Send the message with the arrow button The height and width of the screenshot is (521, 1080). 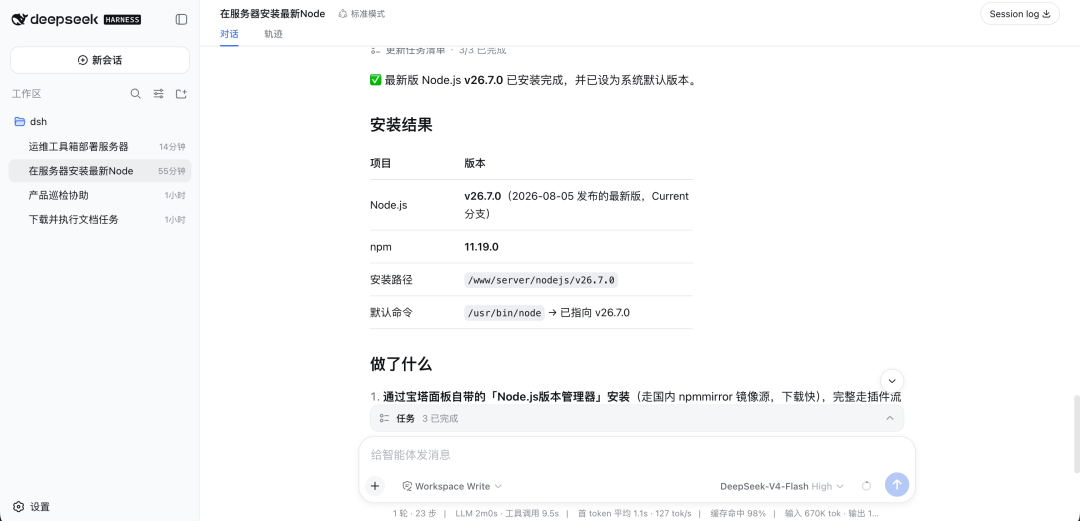pyautogui.click(x=897, y=484)
